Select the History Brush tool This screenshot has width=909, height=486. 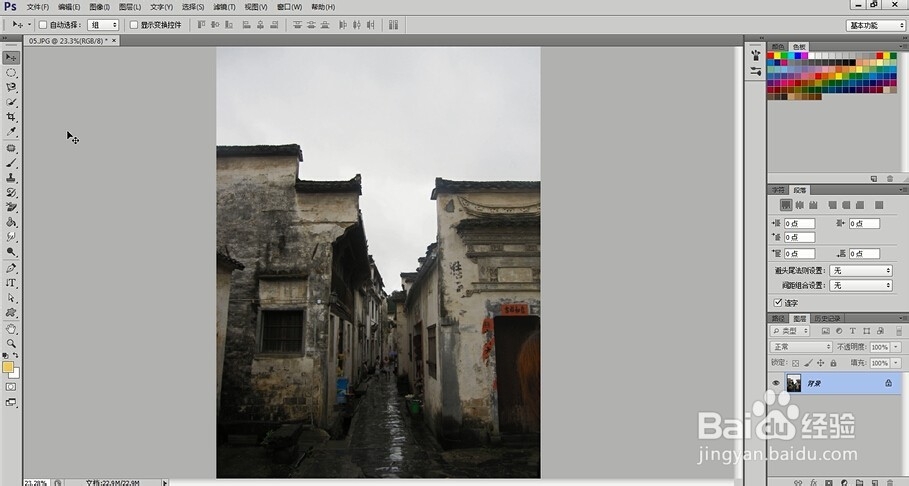pos(11,193)
